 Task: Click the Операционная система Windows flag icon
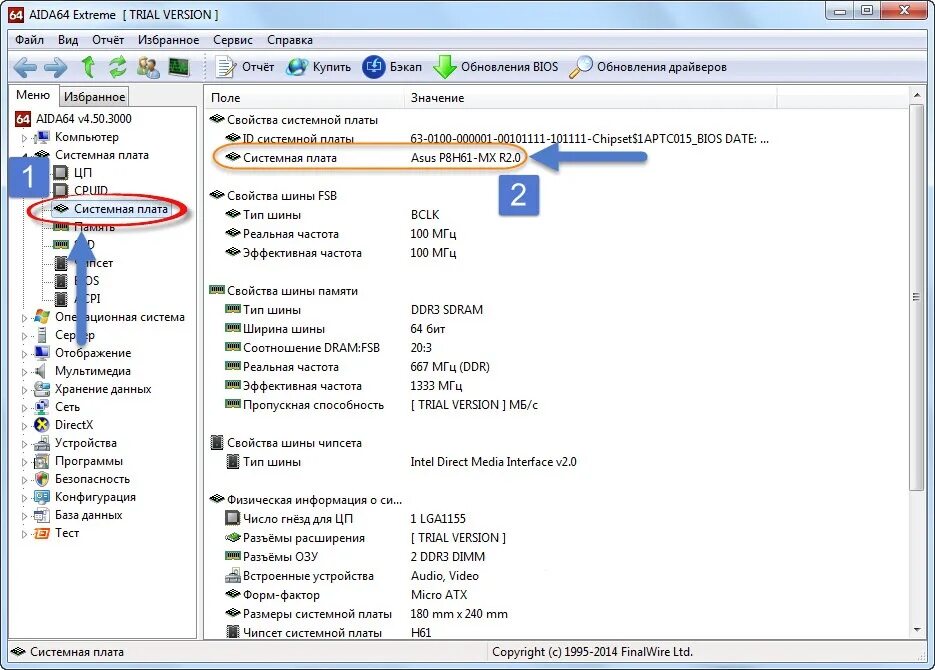pos(42,317)
